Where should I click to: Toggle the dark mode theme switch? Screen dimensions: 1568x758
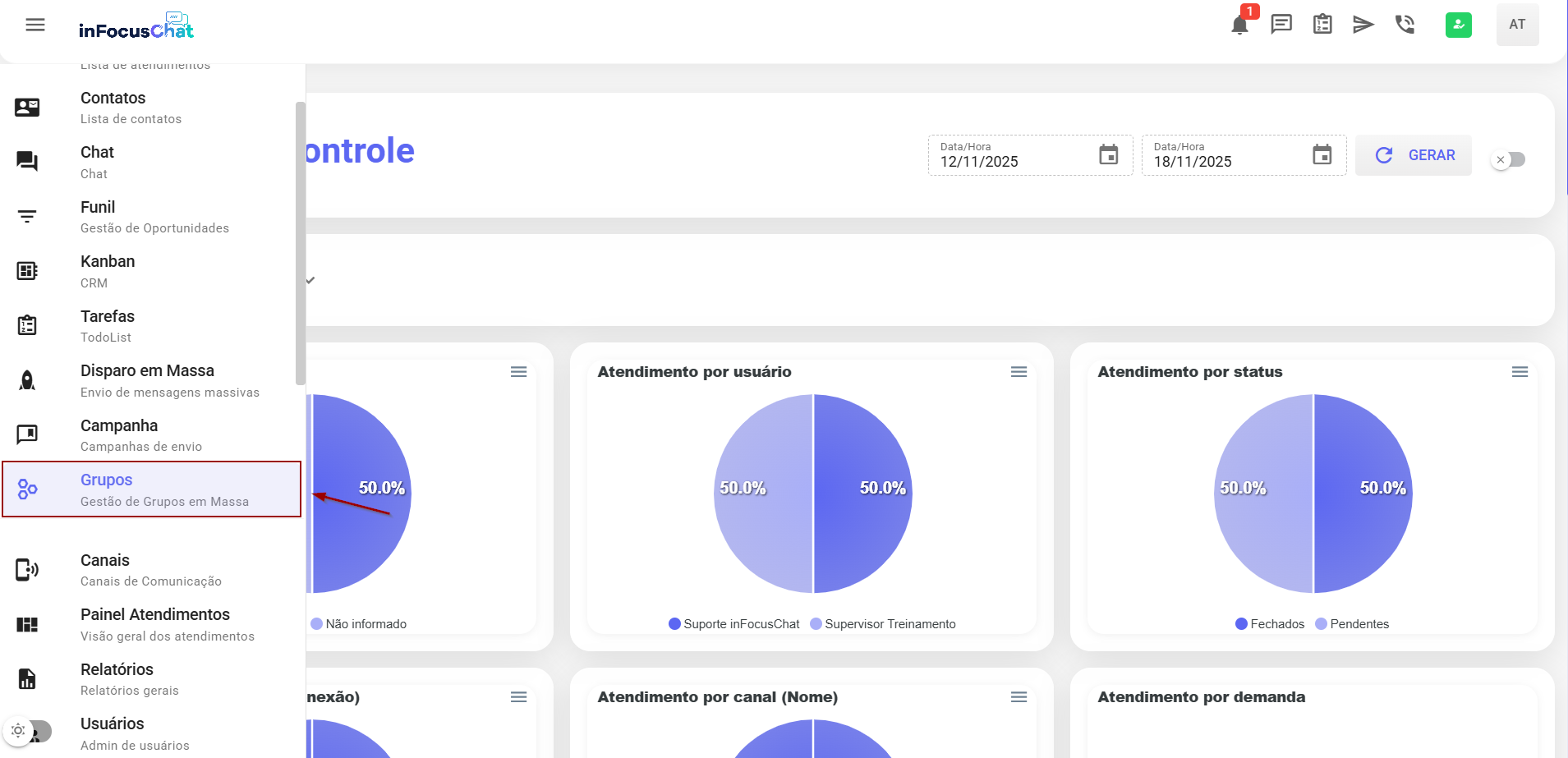pyautogui.click(x=28, y=730)
